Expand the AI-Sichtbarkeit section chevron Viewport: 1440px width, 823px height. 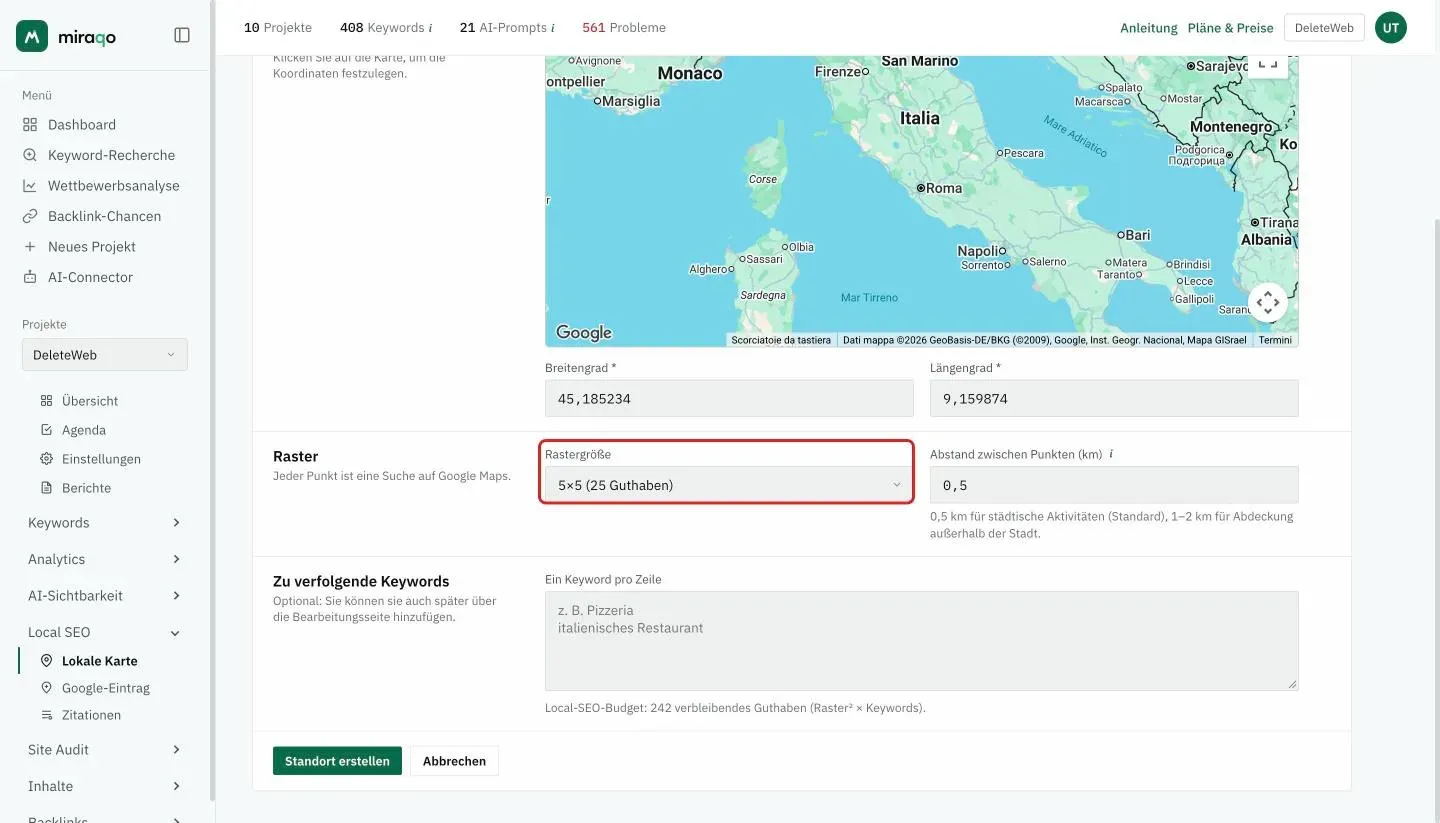coord(176,596)
